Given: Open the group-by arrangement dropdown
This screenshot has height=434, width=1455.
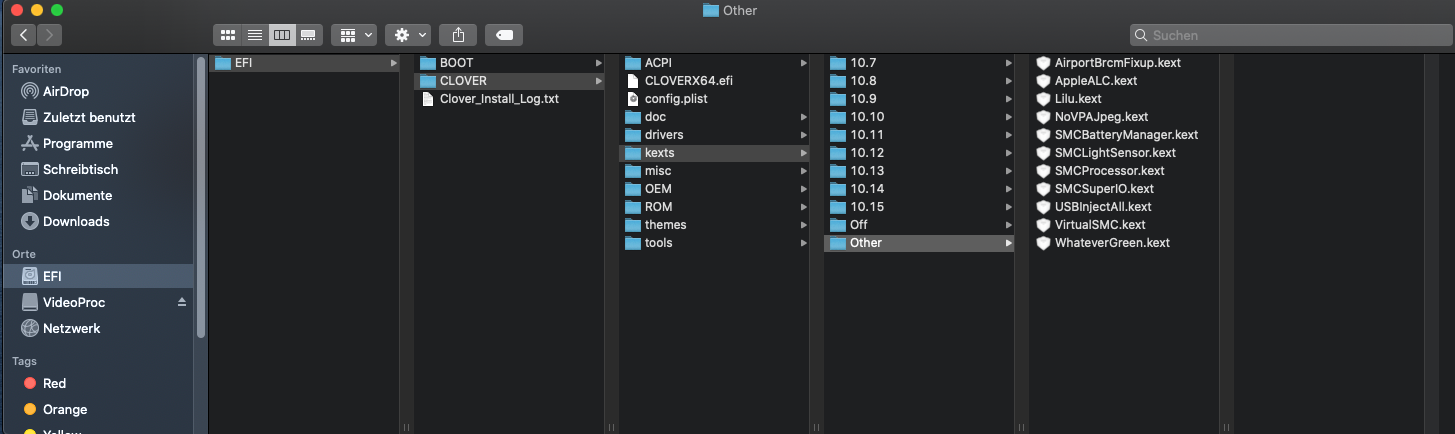Looking at the screenshot, I should 354,35.
